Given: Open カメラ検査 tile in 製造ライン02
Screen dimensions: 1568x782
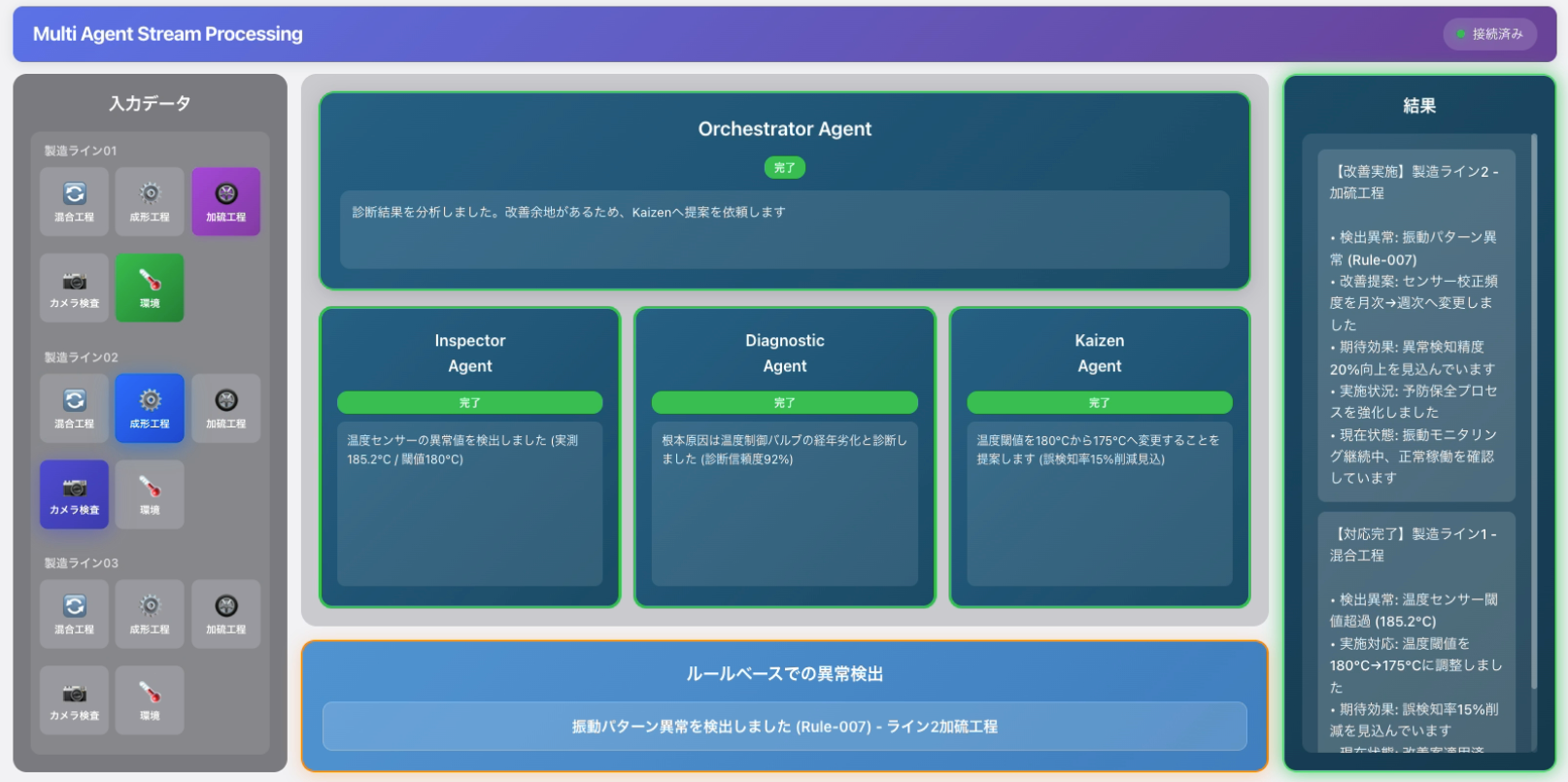Looking at the screenshot, I should tap(75, 494).
